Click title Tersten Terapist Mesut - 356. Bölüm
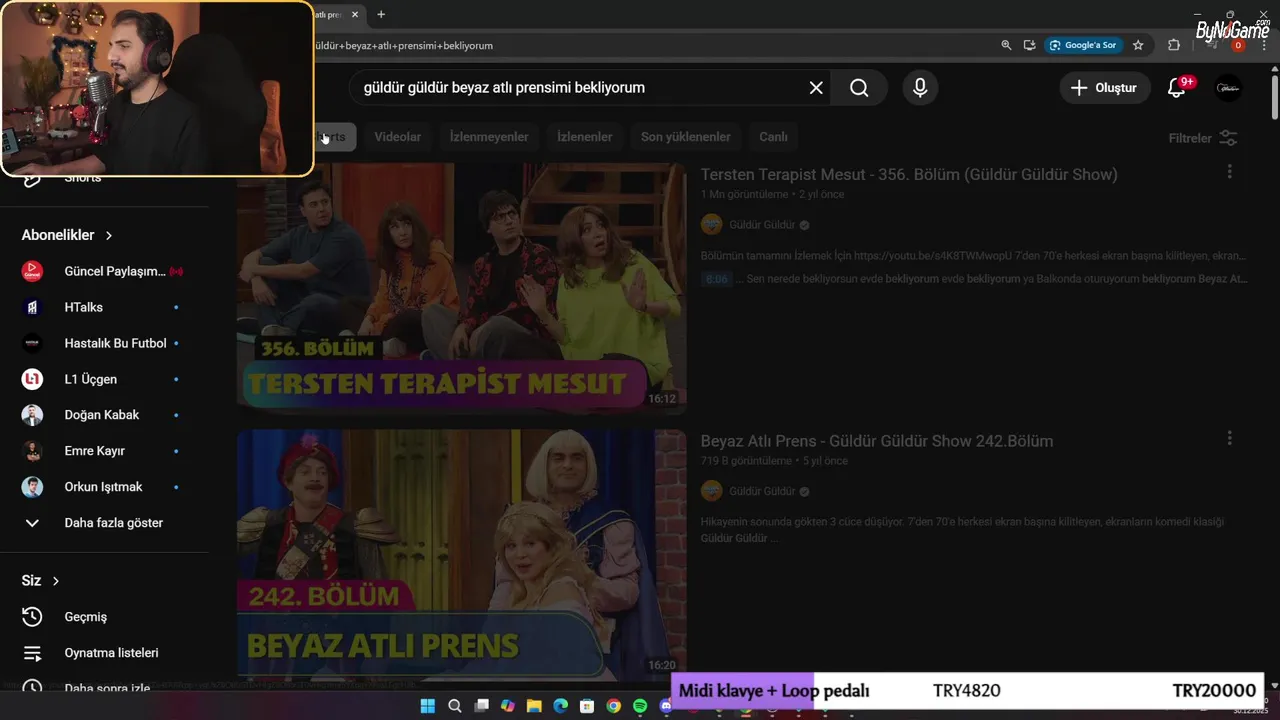The image size is (1280, 720). click(x=909, y=174)
